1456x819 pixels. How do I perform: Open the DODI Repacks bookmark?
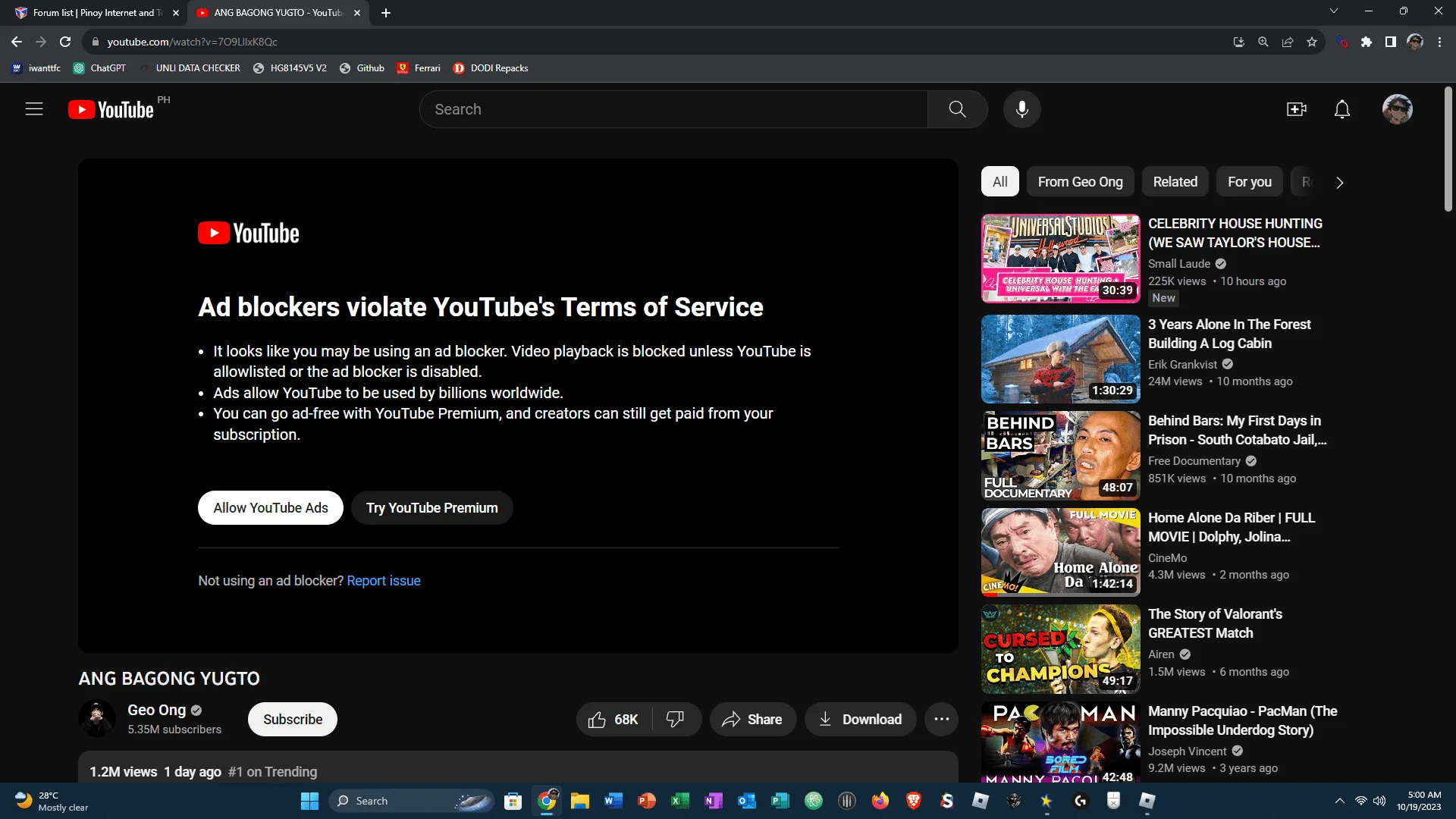click(x=491, y=68)
